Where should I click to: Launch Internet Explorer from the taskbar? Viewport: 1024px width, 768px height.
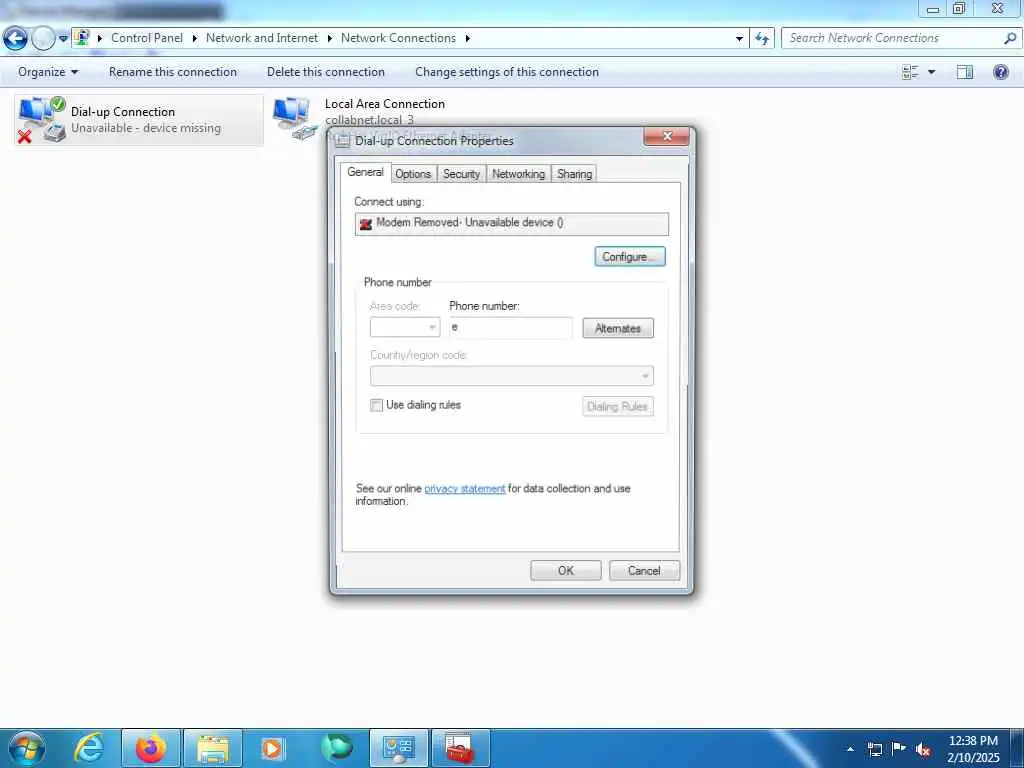[x=89, y=748]
